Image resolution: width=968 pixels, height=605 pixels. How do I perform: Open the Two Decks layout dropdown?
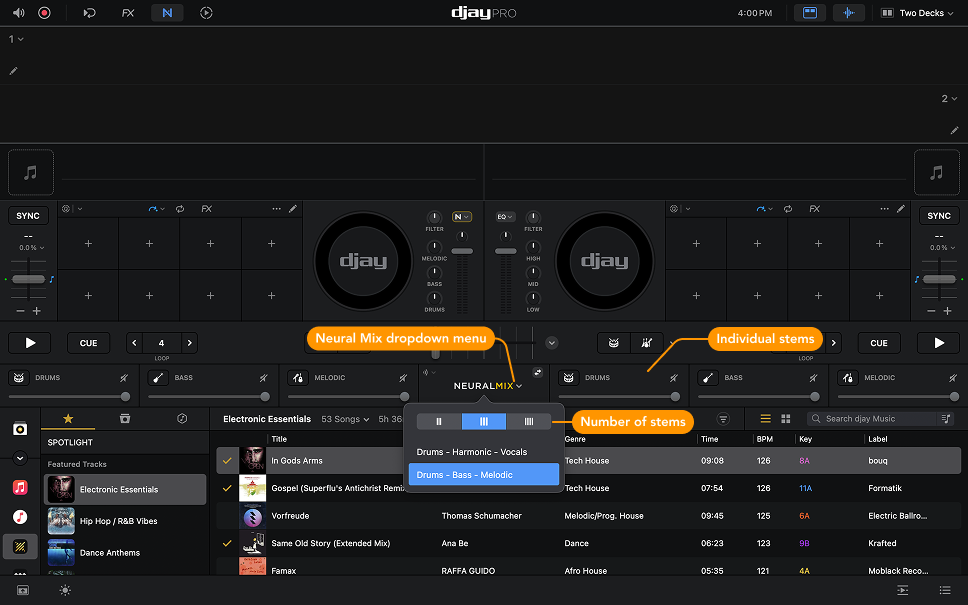coord(915,13)
